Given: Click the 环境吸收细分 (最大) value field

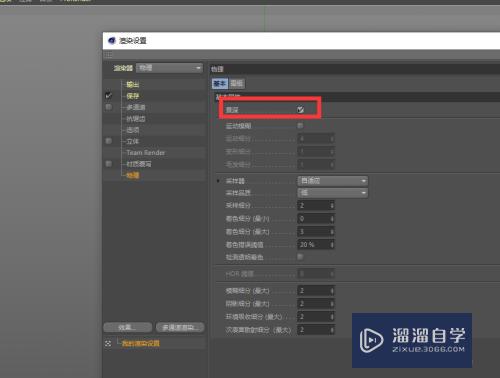Looking at the screenshot, I should (x=316, y=317).
